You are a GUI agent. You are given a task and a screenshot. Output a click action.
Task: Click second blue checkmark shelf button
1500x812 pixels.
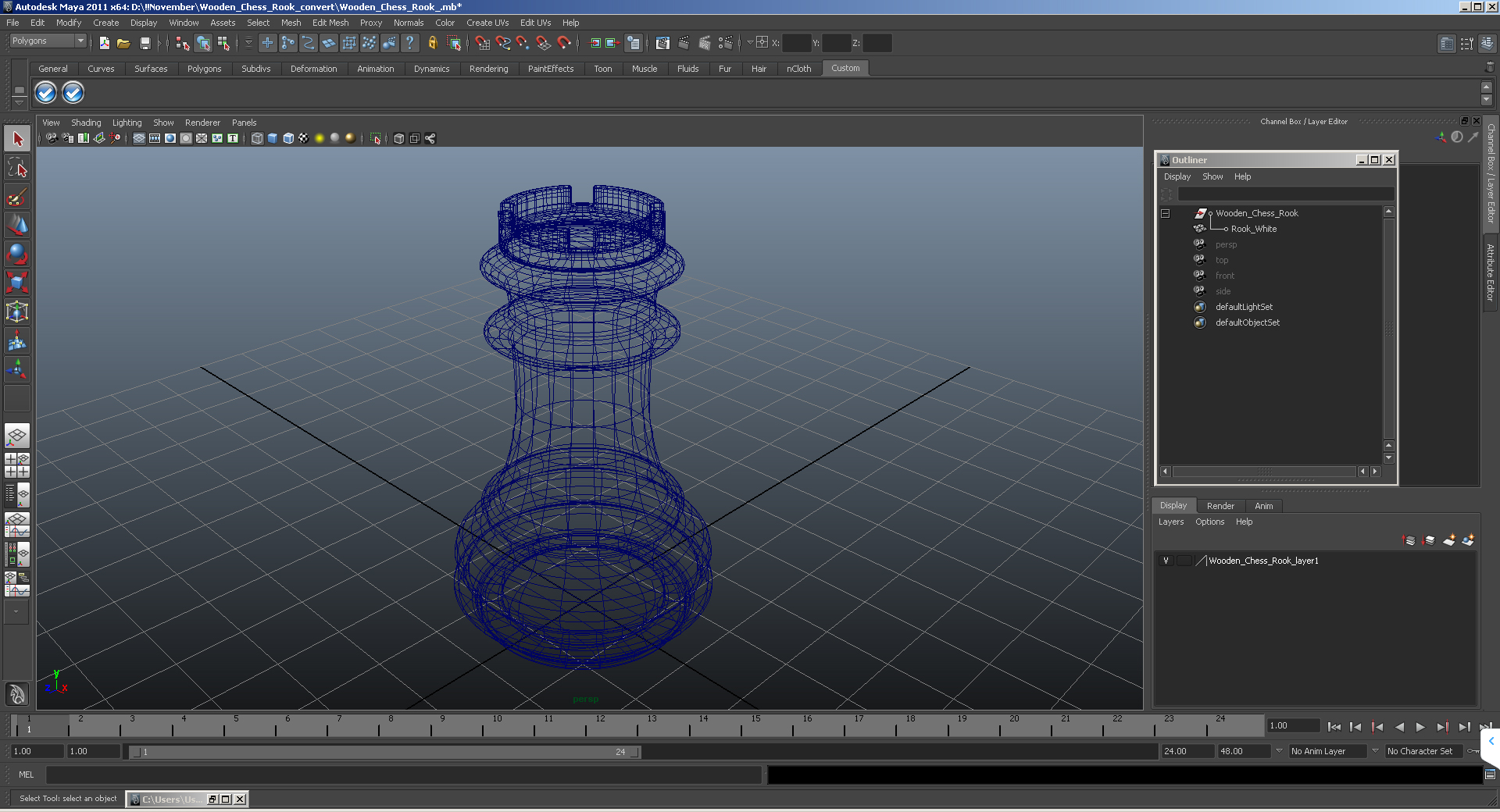73,93
